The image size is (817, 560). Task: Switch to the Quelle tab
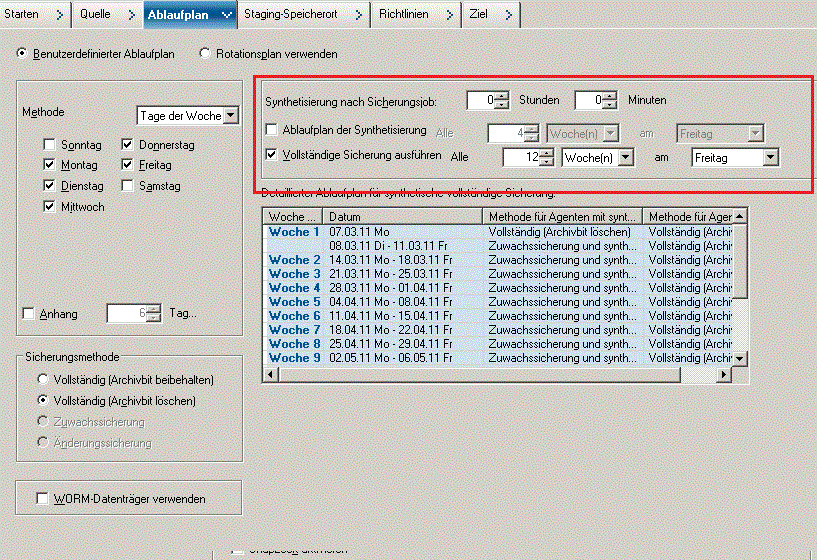tap(94, 13)
